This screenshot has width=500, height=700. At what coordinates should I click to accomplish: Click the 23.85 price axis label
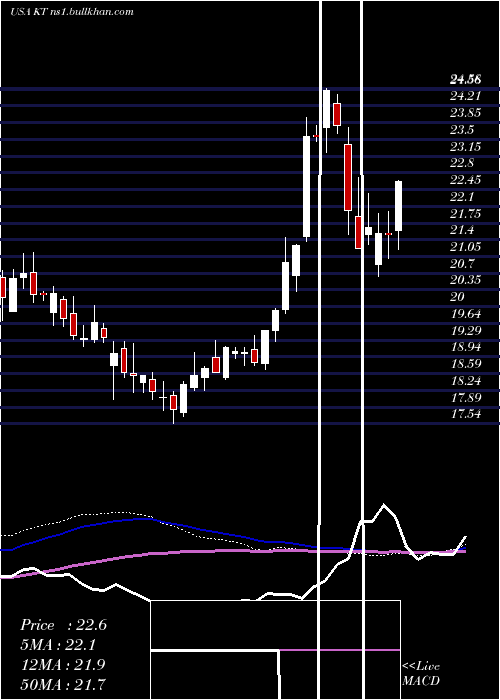466,113
